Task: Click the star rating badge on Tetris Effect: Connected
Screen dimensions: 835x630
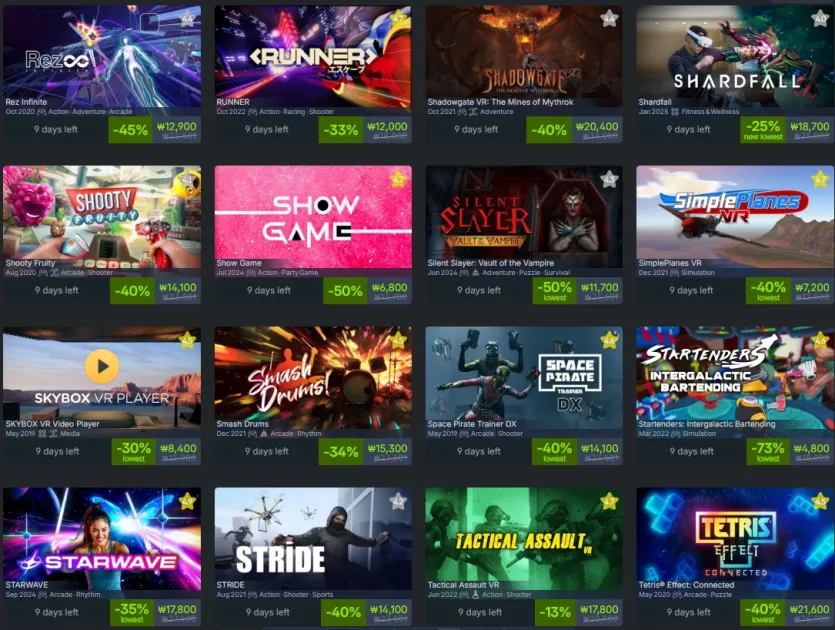Action: point(820,501)
